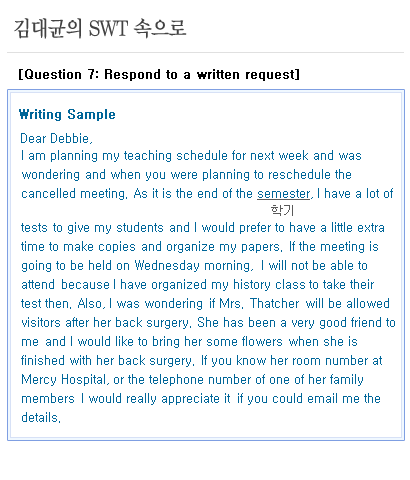The width and height of the screenshot is (410, 480).
Task: Click the word visitors in the letter
Action: [41, 323]
